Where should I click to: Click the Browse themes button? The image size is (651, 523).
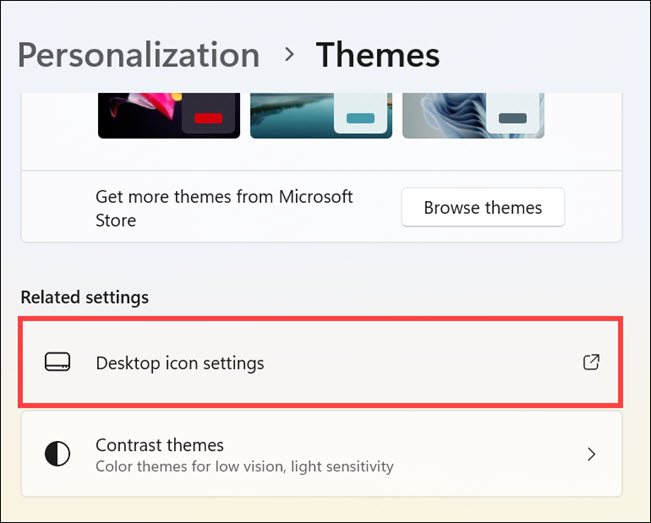pos(482,208)
